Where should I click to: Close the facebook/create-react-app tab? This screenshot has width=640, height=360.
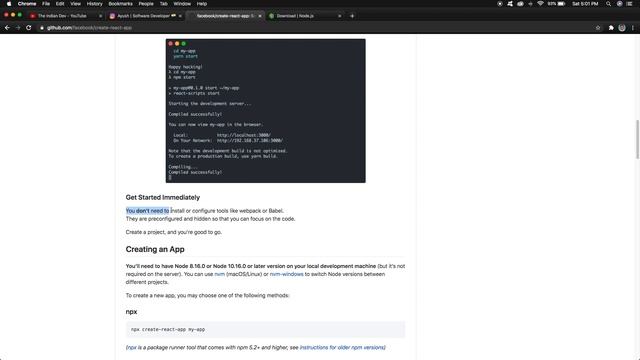tap(260, 16)
